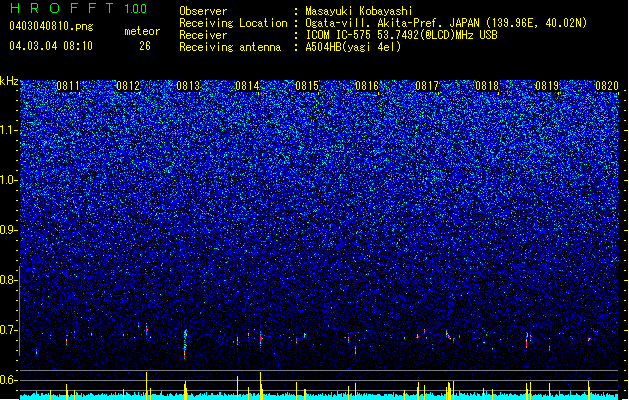
Task: Click the 0811 time marker
Action: pyautogui.click(x=68, y=86)
